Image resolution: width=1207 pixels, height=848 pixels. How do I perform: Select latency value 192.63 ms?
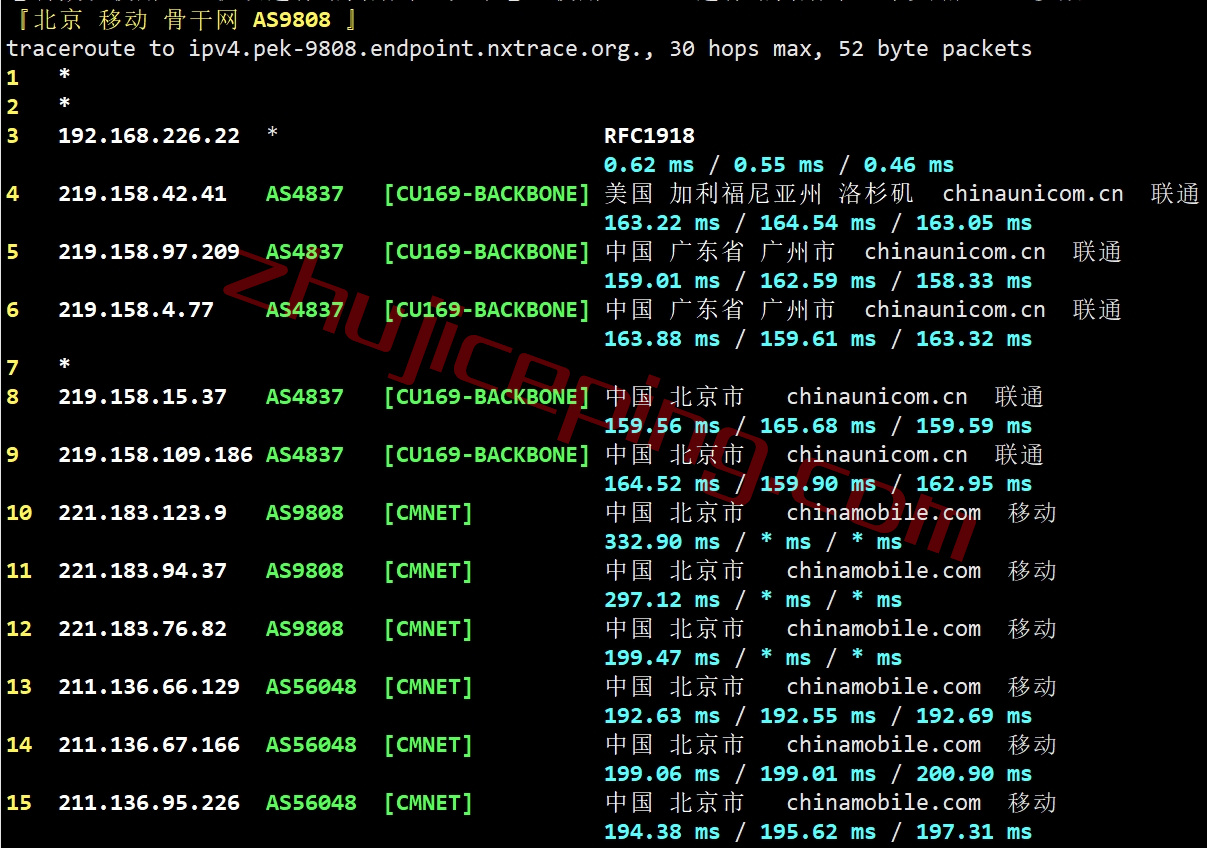tap(662, 716)
